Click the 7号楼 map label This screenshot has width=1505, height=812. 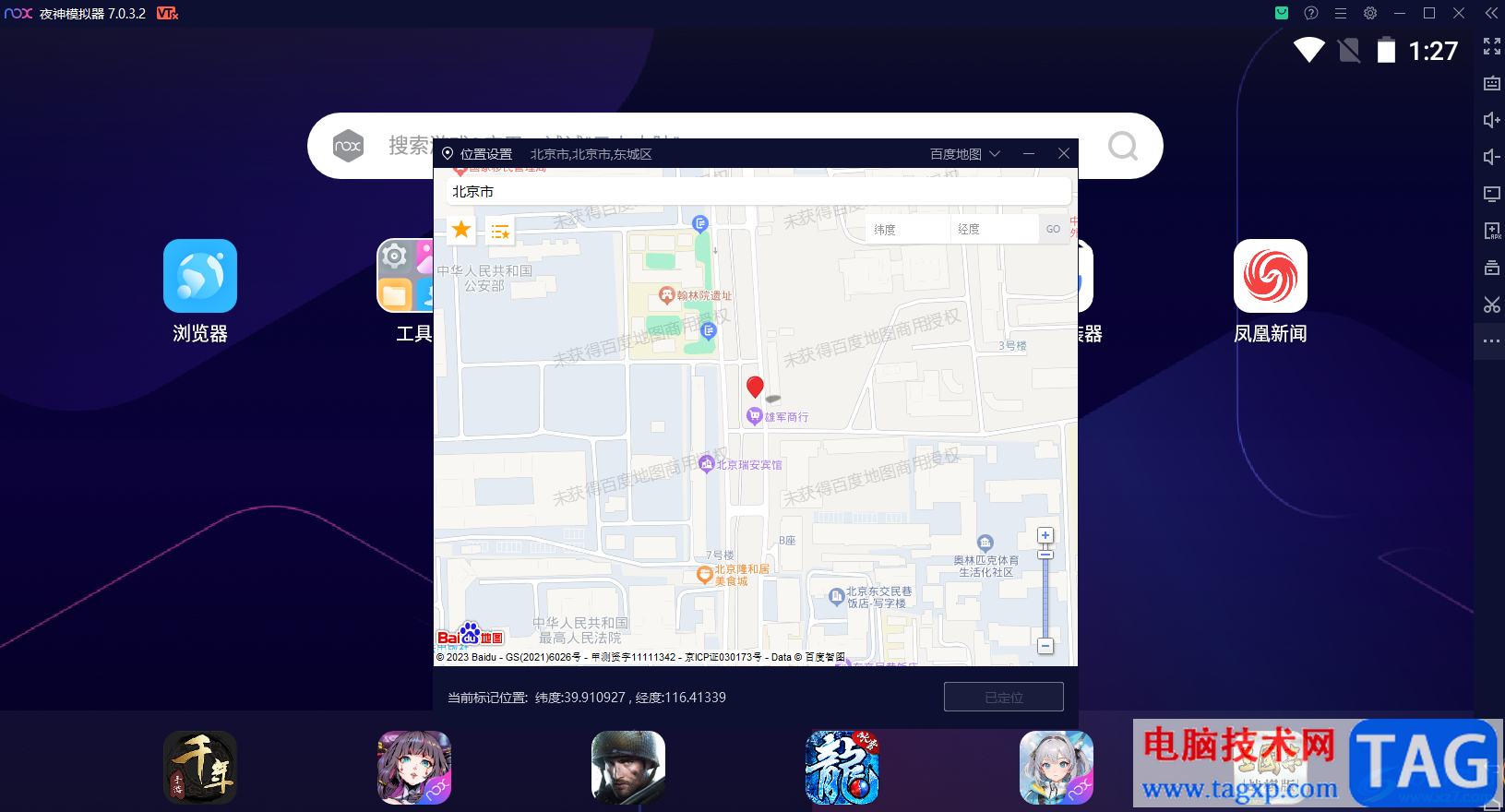click(720, 555)
